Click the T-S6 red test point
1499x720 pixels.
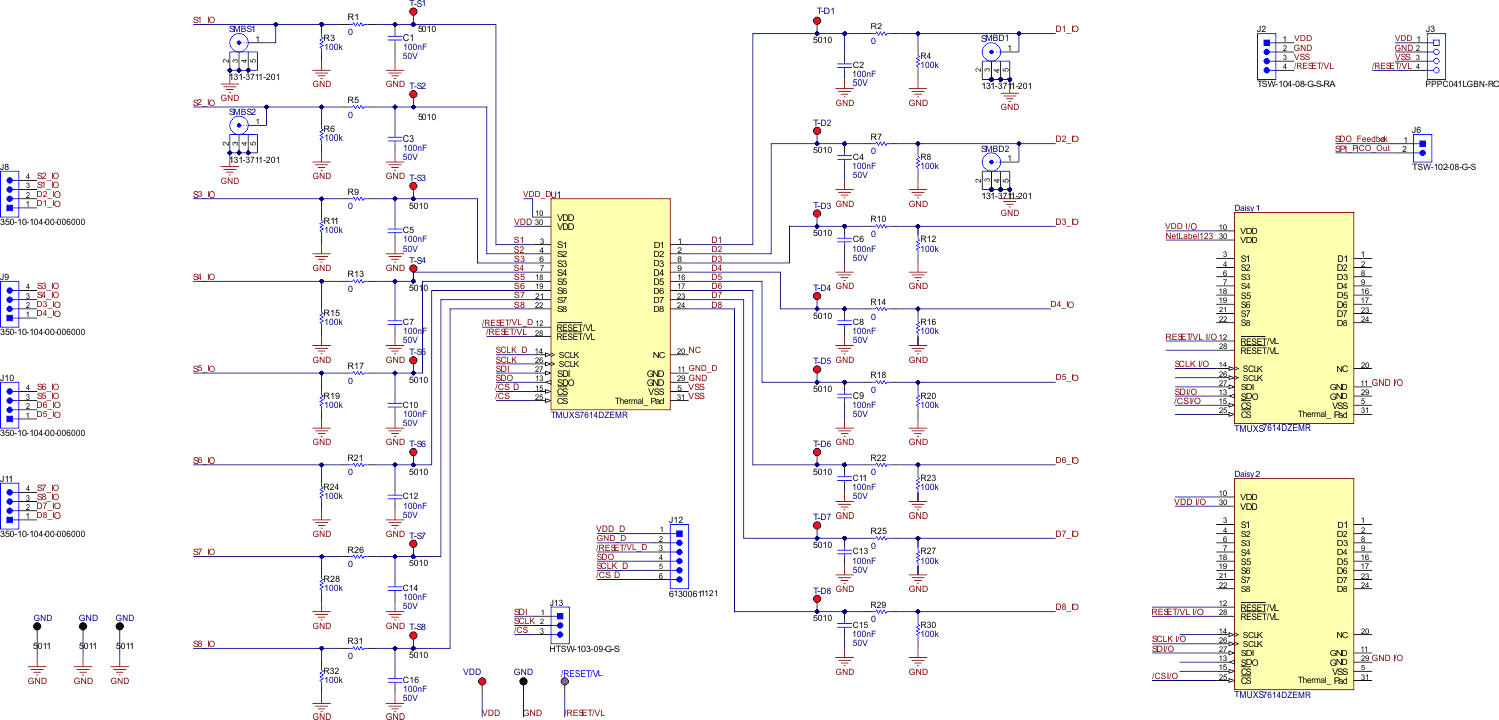click(x=413, y=453)
